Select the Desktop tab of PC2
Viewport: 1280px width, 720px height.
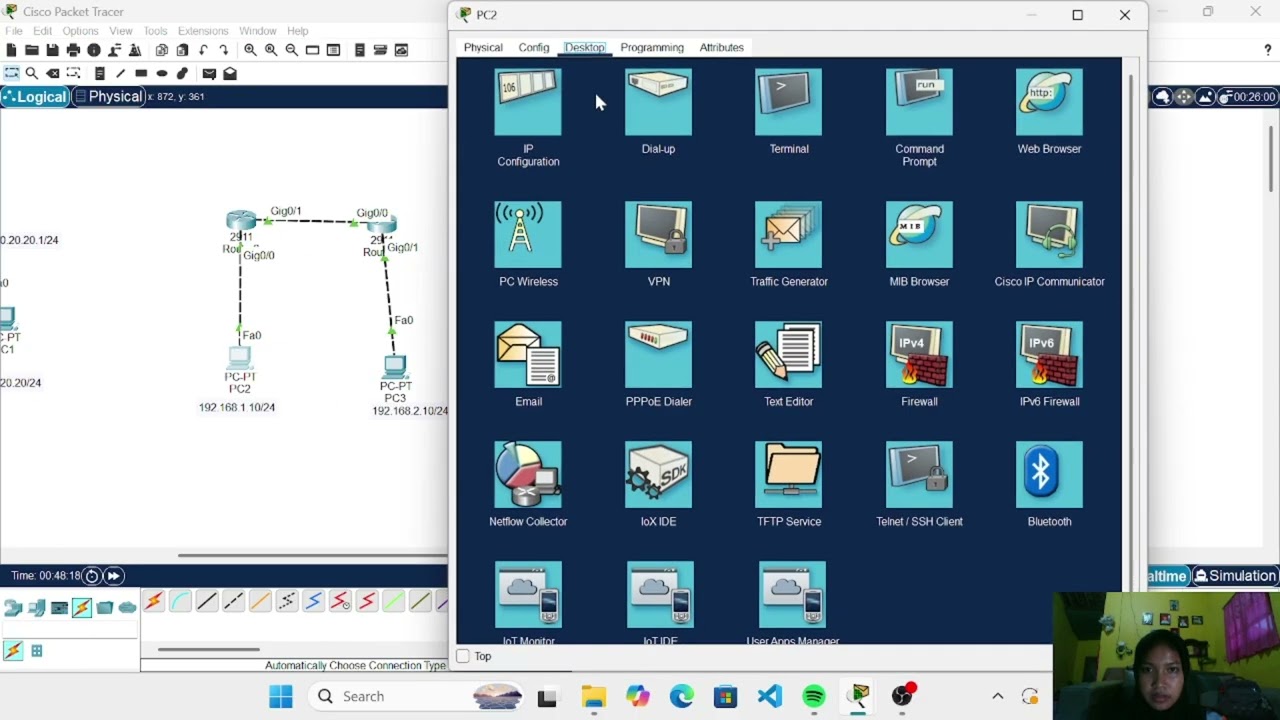pos(584,47)
